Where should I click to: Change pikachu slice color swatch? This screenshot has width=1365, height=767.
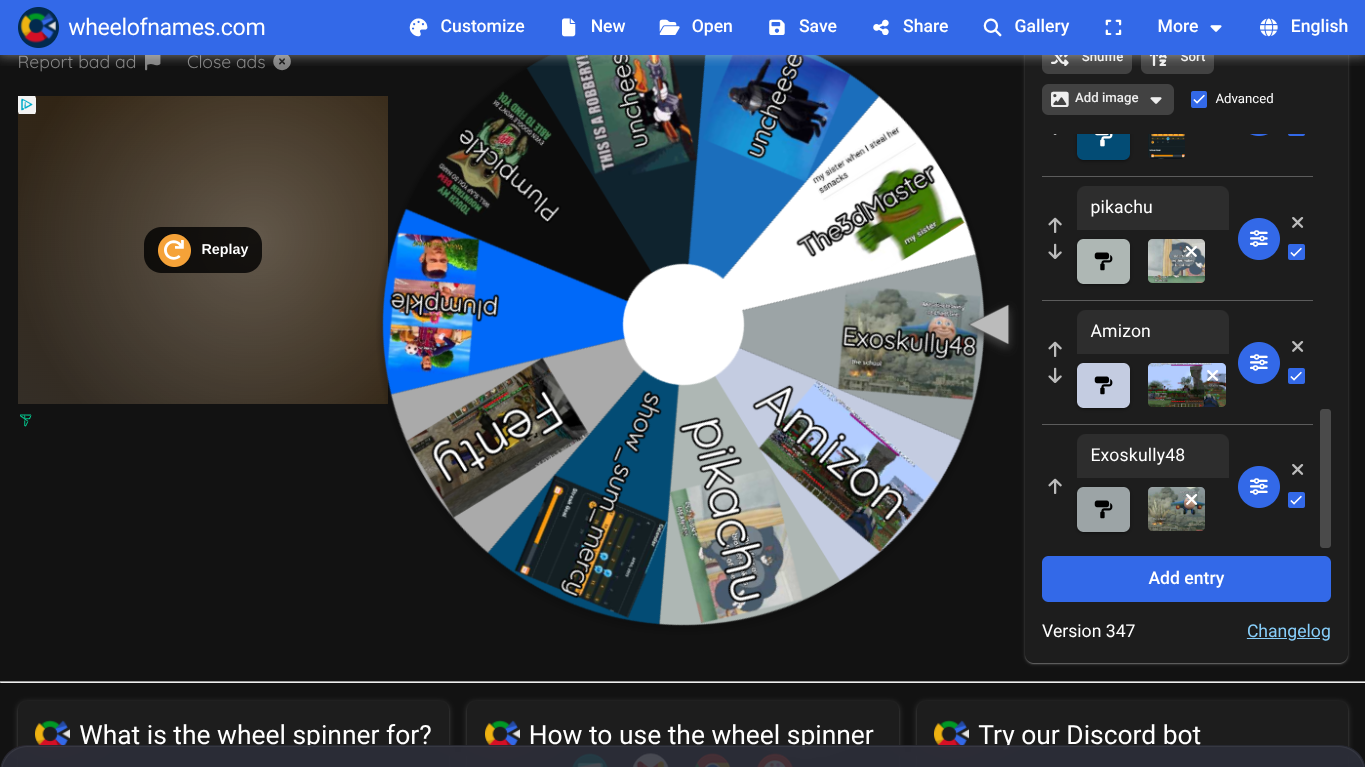tap(1104, 262)
